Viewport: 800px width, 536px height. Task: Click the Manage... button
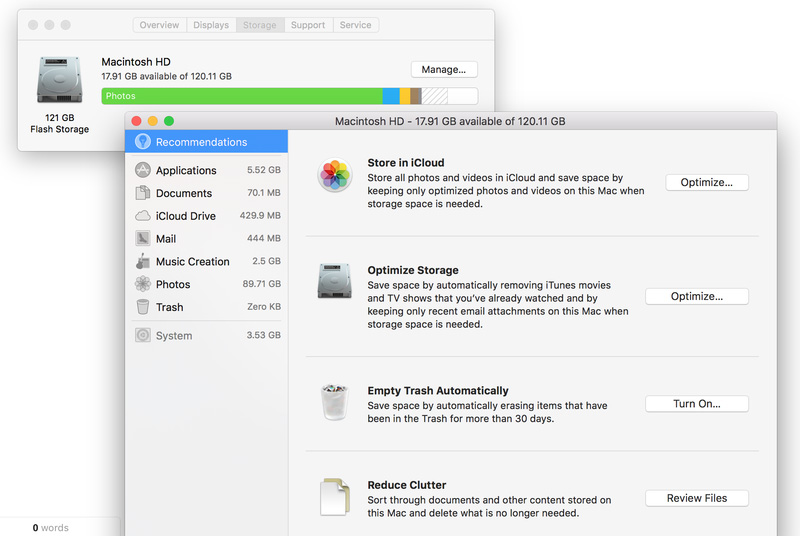[x=444, y=70]
